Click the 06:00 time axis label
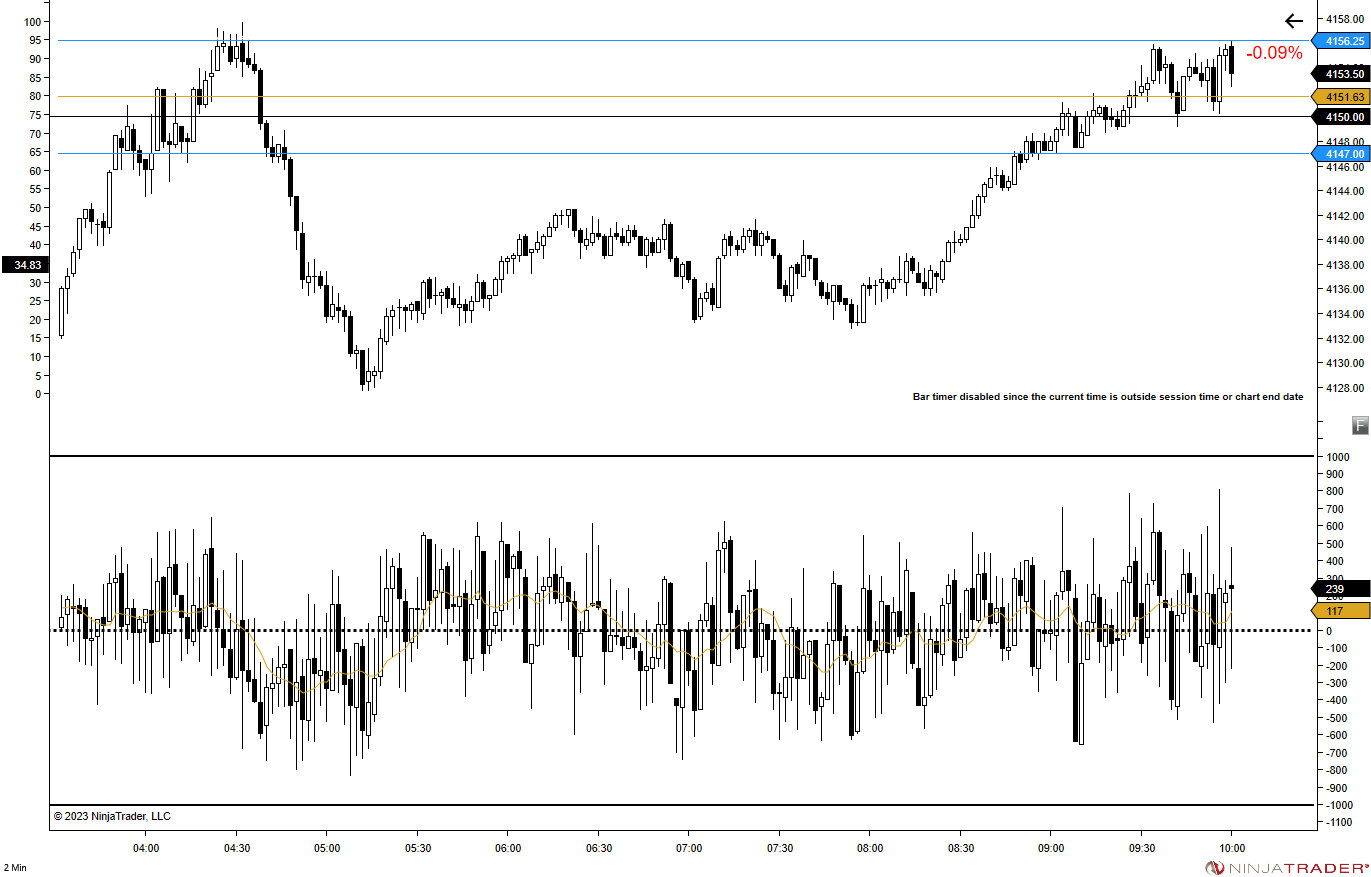Image resolution: width=1371 pixels, height=877 pixels. (x=508, y=848)
